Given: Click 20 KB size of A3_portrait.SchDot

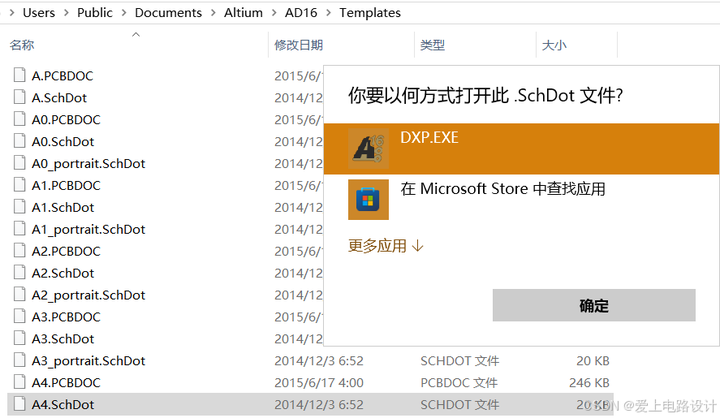Looking at the screenshot, I should pyautogui.click(x=593, y=361).
